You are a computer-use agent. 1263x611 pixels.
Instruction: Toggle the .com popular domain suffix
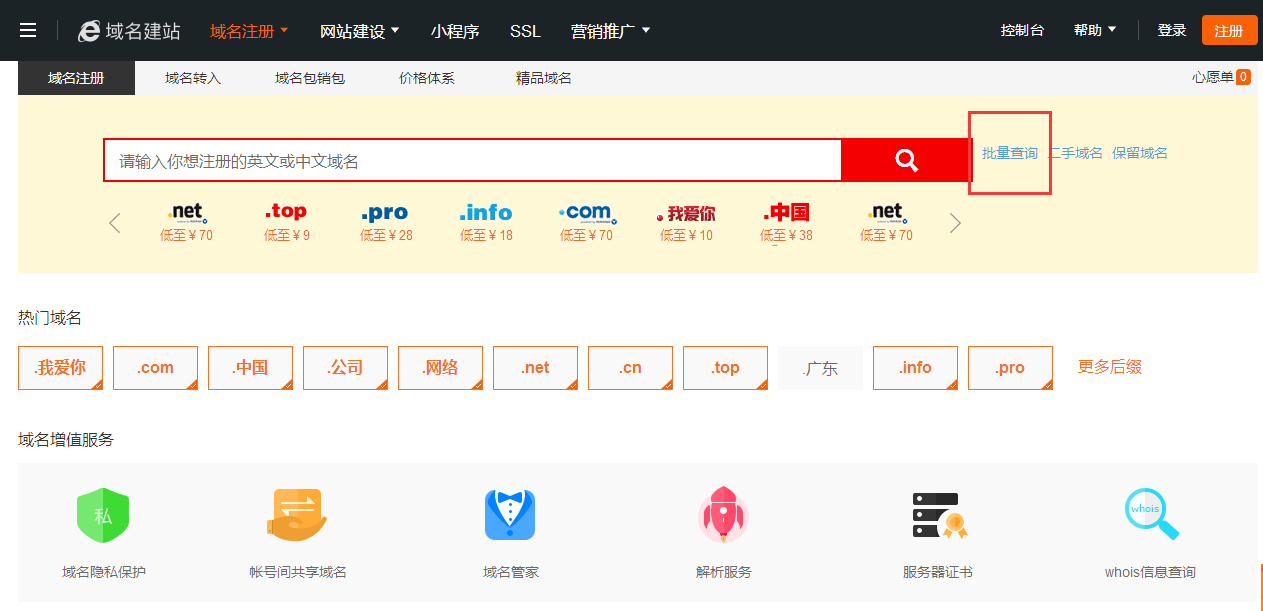(x=155, y=368)
